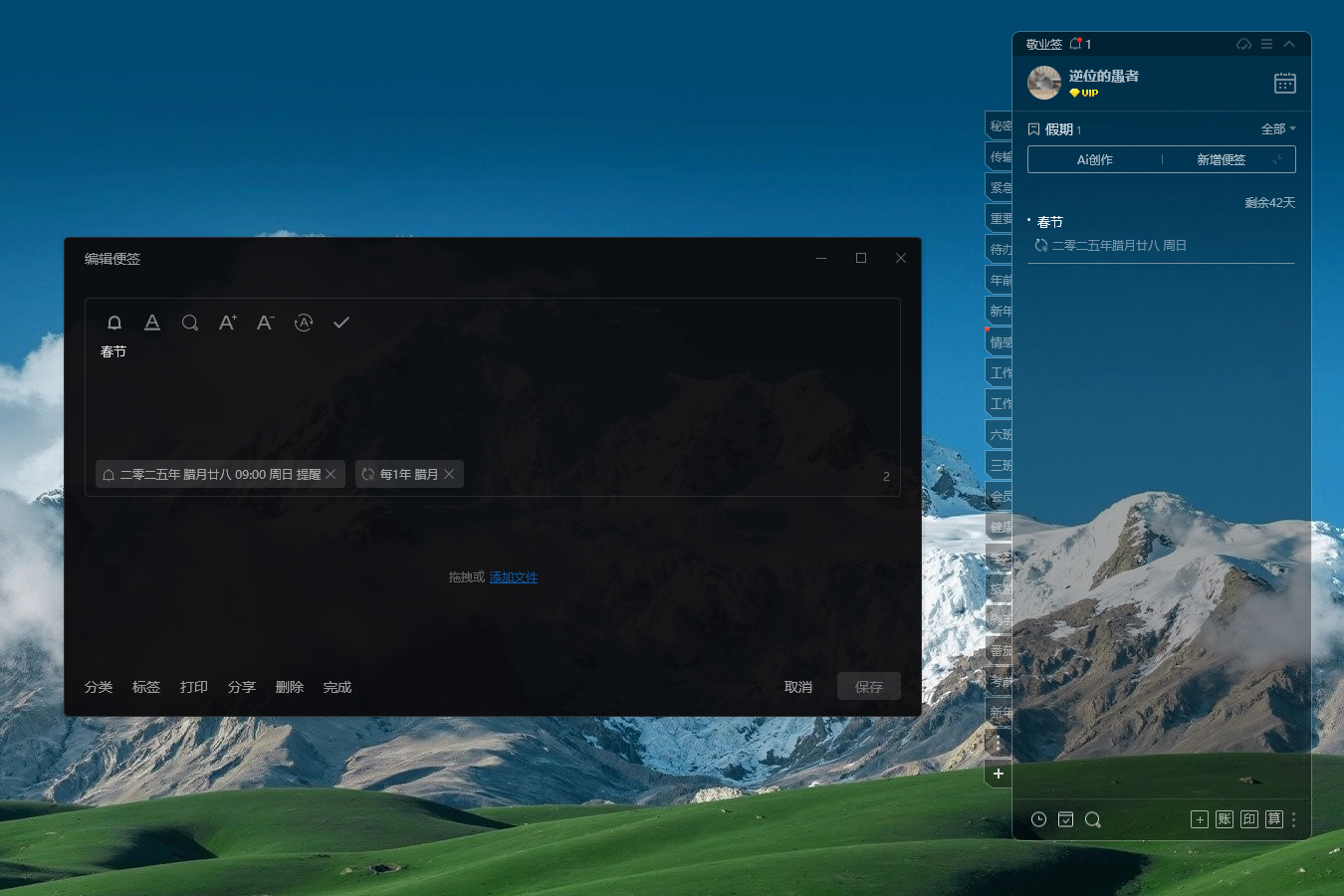Click the reminder bell icon in editor toolbar

tap(114, 323)
